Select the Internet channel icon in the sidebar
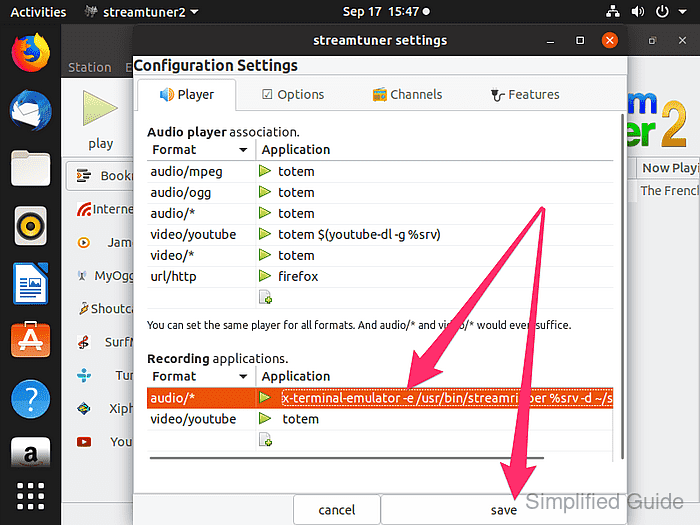This screenshot has width=700, height=525. tap(84, 209)
